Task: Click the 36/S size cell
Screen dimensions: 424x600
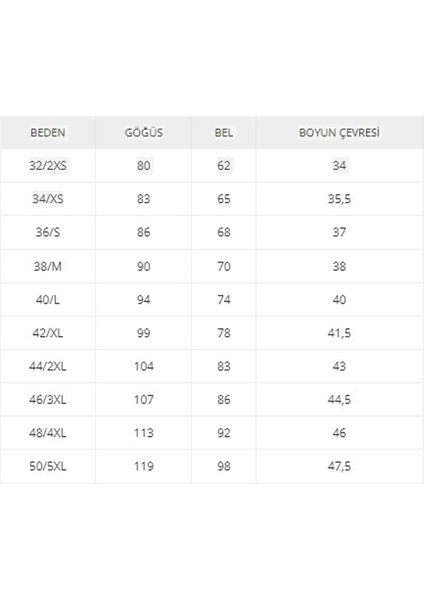Action: [48, 232]
